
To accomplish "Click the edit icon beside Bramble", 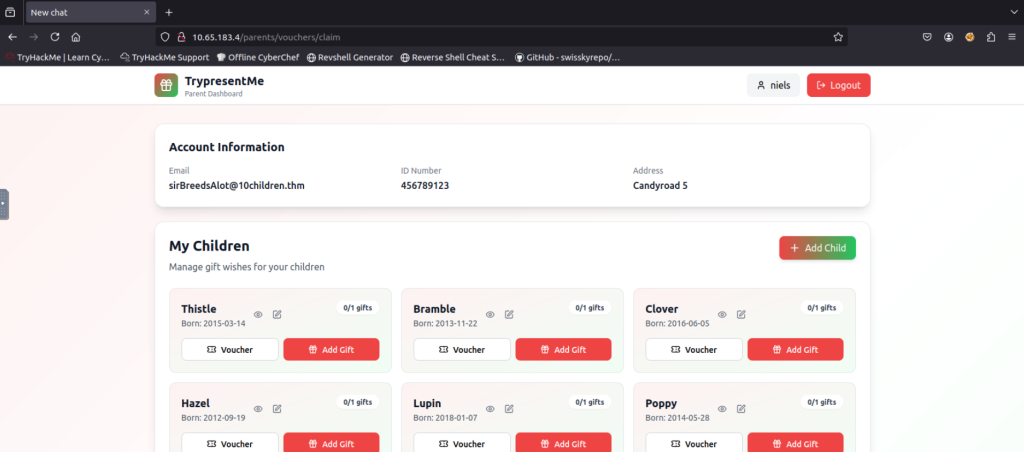I will tap(509, 315).
